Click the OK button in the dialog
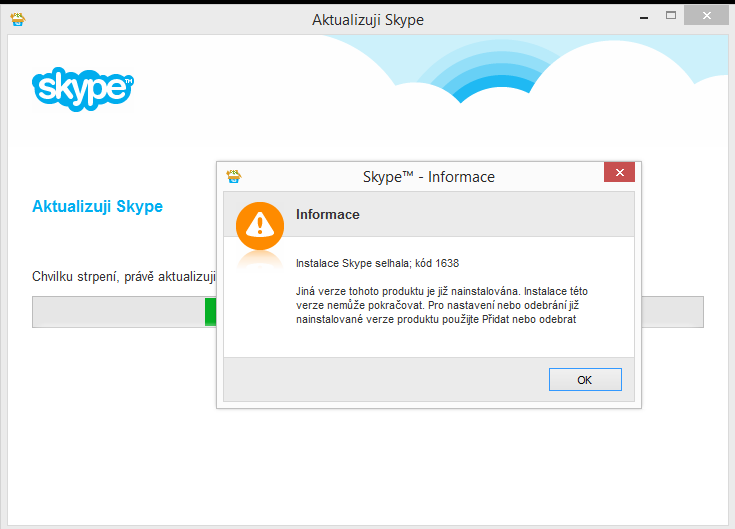The height and width of the screenshot is (529, 735). click(585, 380)
